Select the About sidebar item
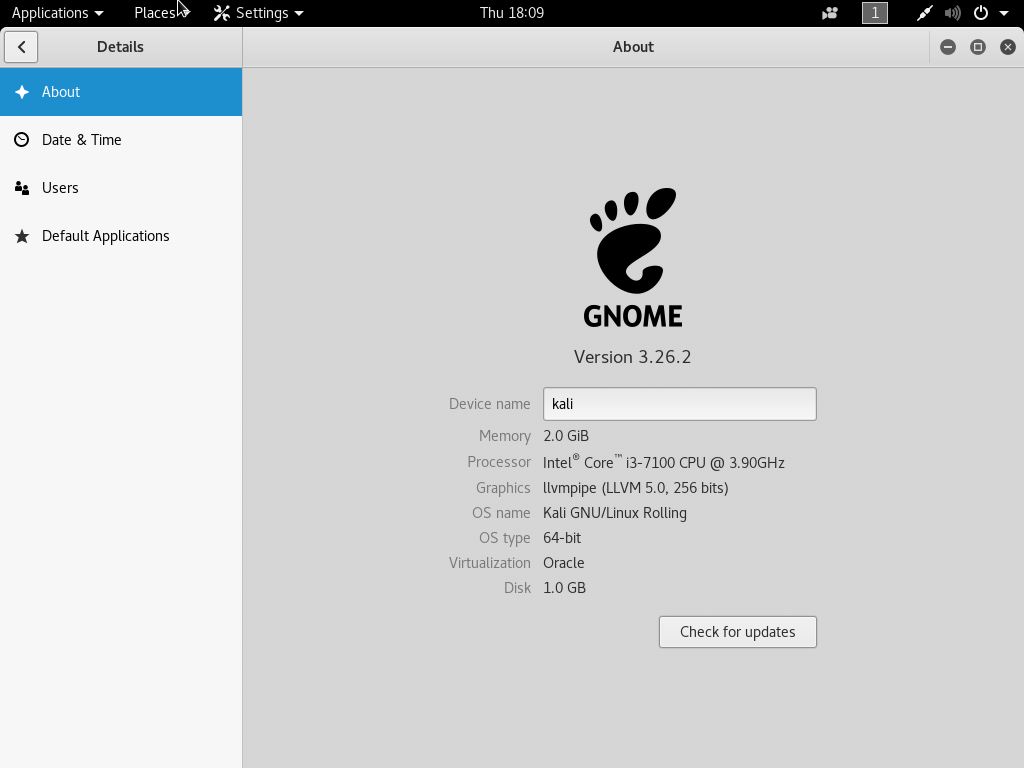 coord(121,92)
